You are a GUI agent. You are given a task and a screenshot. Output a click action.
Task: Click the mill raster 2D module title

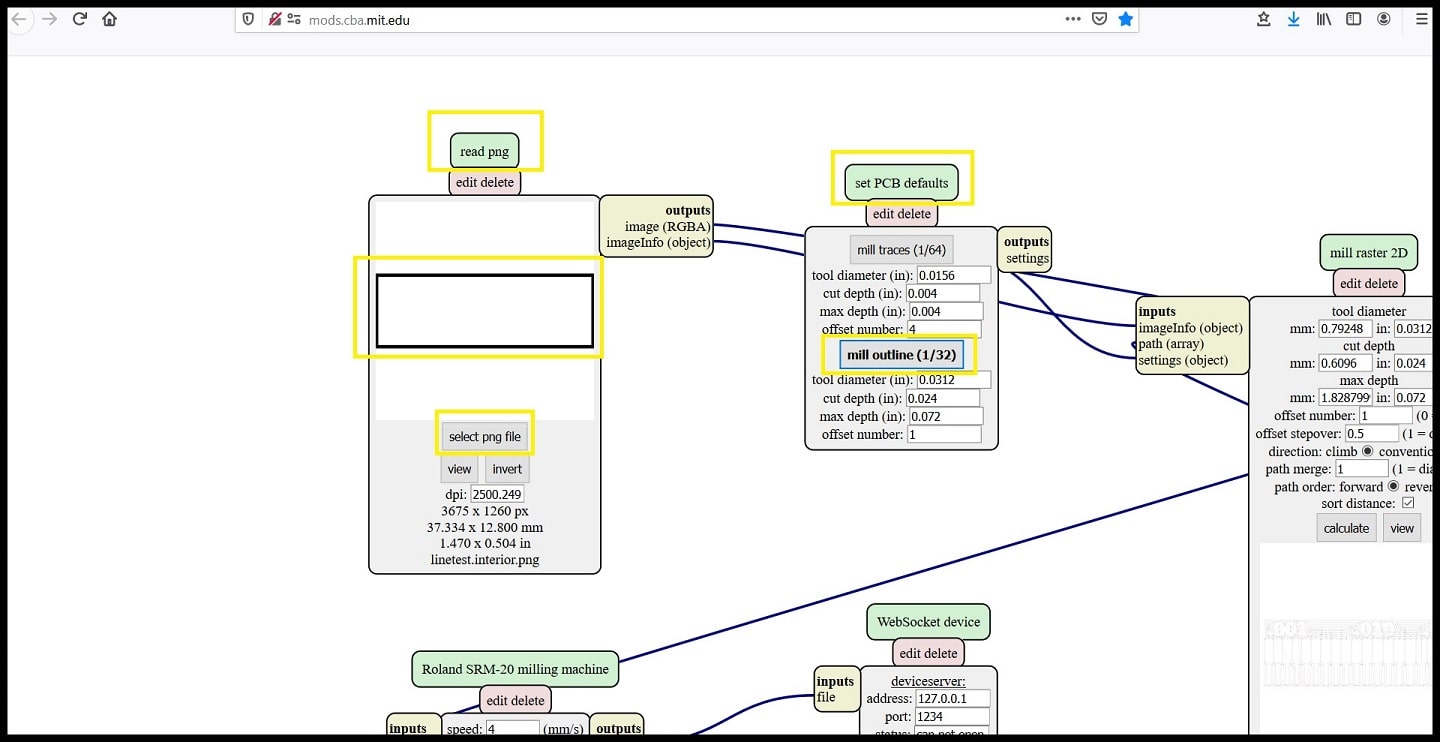tap(1368, 252)
